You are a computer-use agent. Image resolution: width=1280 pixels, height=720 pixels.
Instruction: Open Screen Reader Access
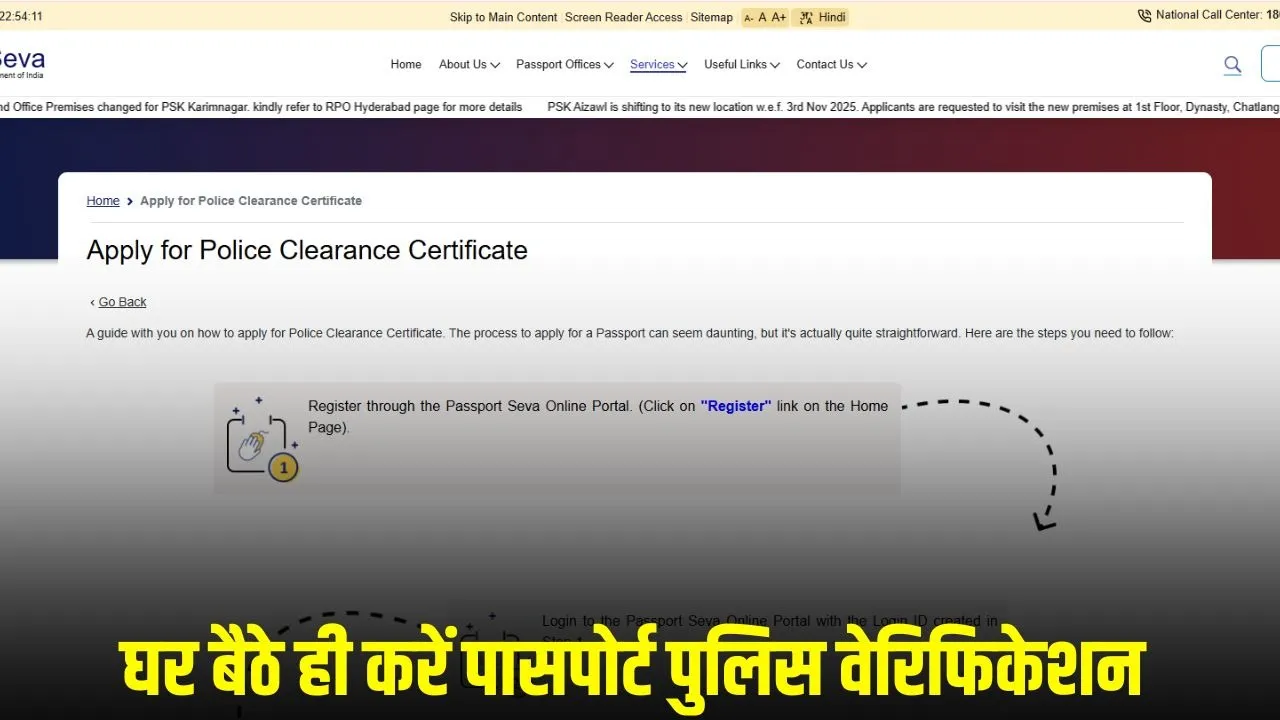[624, 17]
